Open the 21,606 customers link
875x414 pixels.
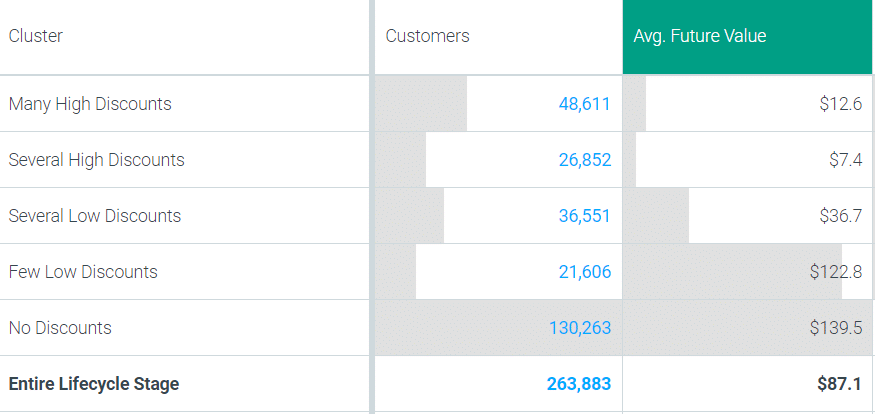584,272
